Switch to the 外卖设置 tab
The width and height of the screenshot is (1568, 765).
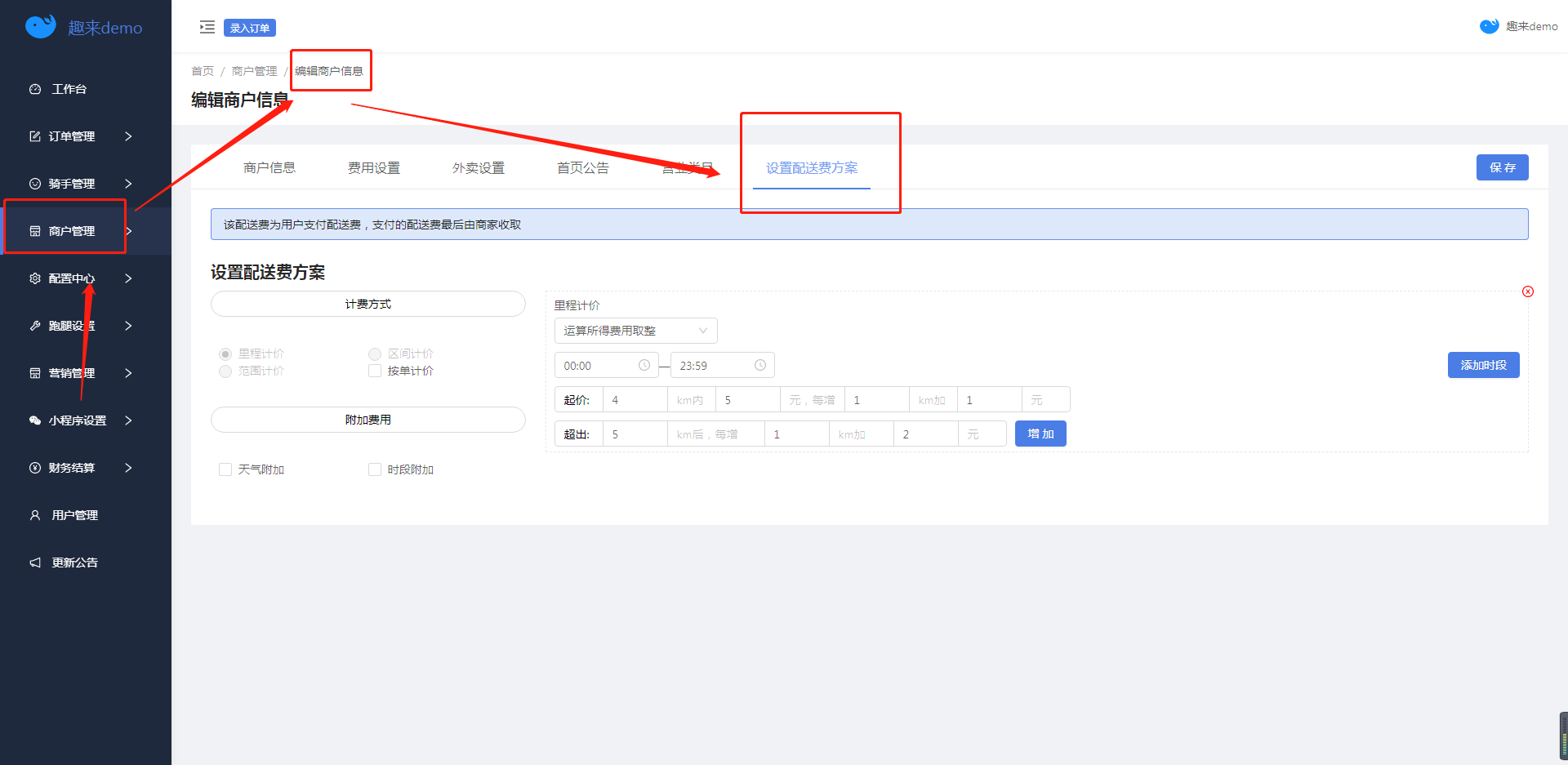[479, 167]
